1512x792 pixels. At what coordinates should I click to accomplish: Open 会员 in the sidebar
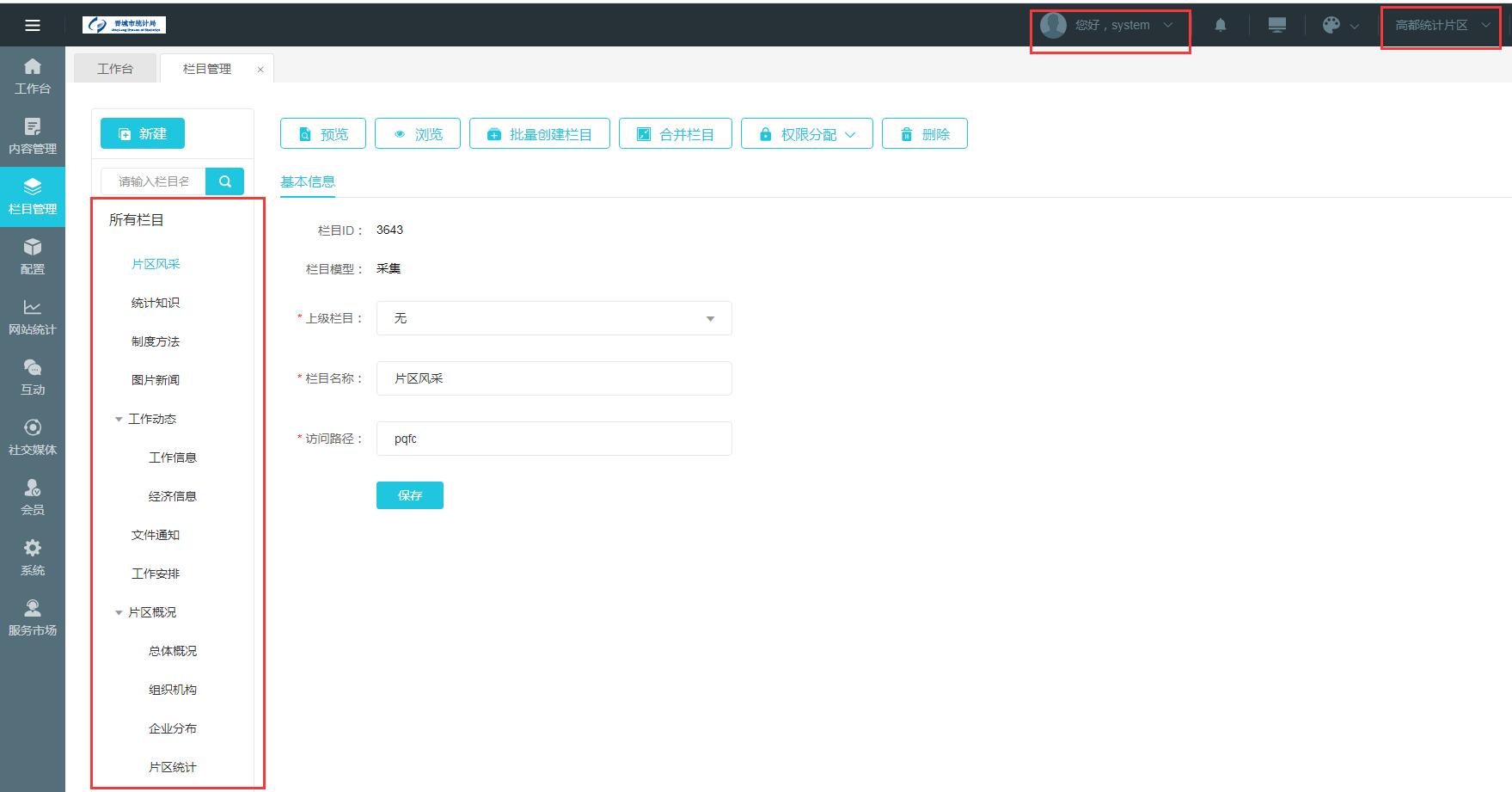coord(33,498)
